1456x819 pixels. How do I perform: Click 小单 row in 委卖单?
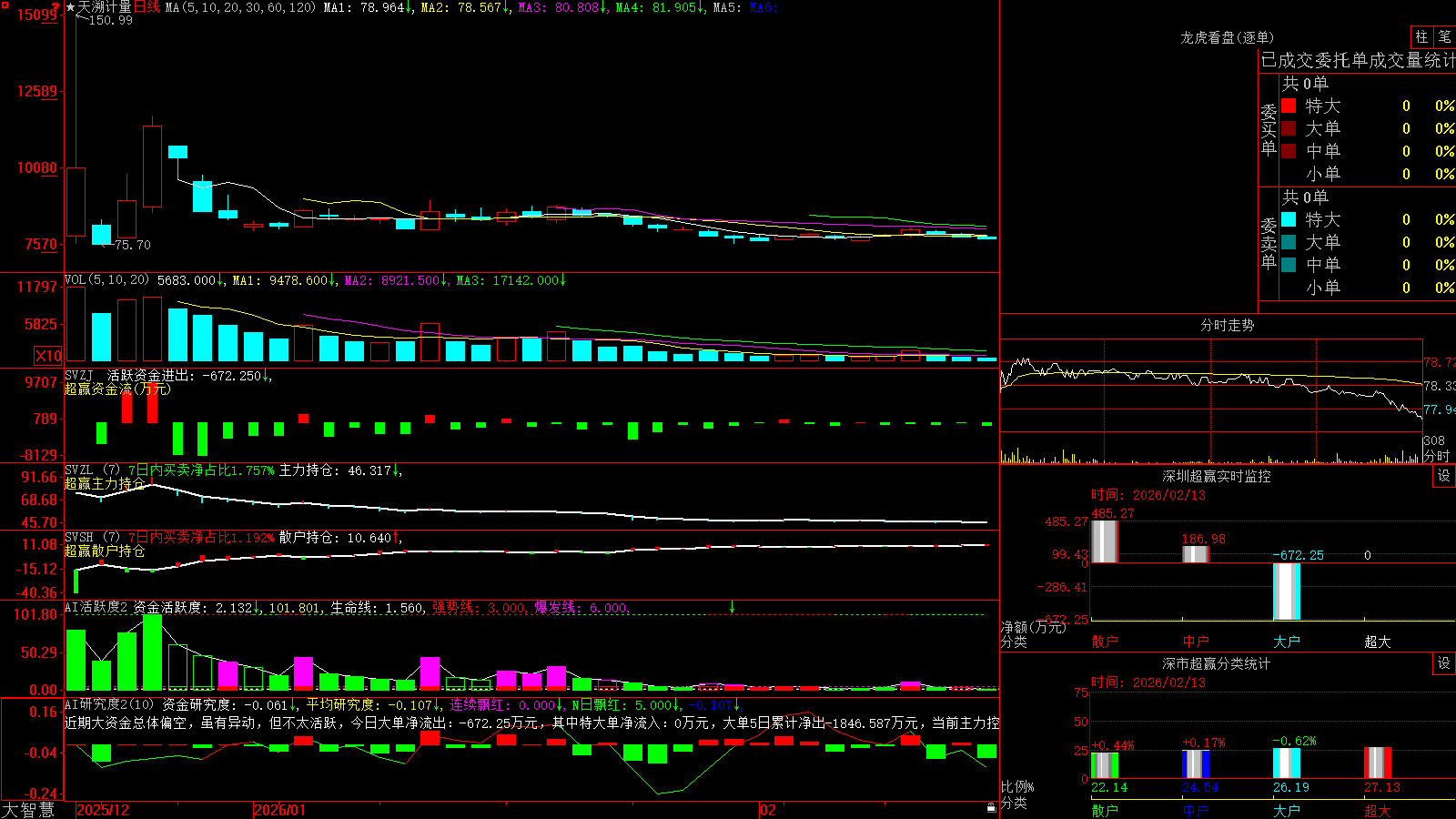click(1368, 288)
